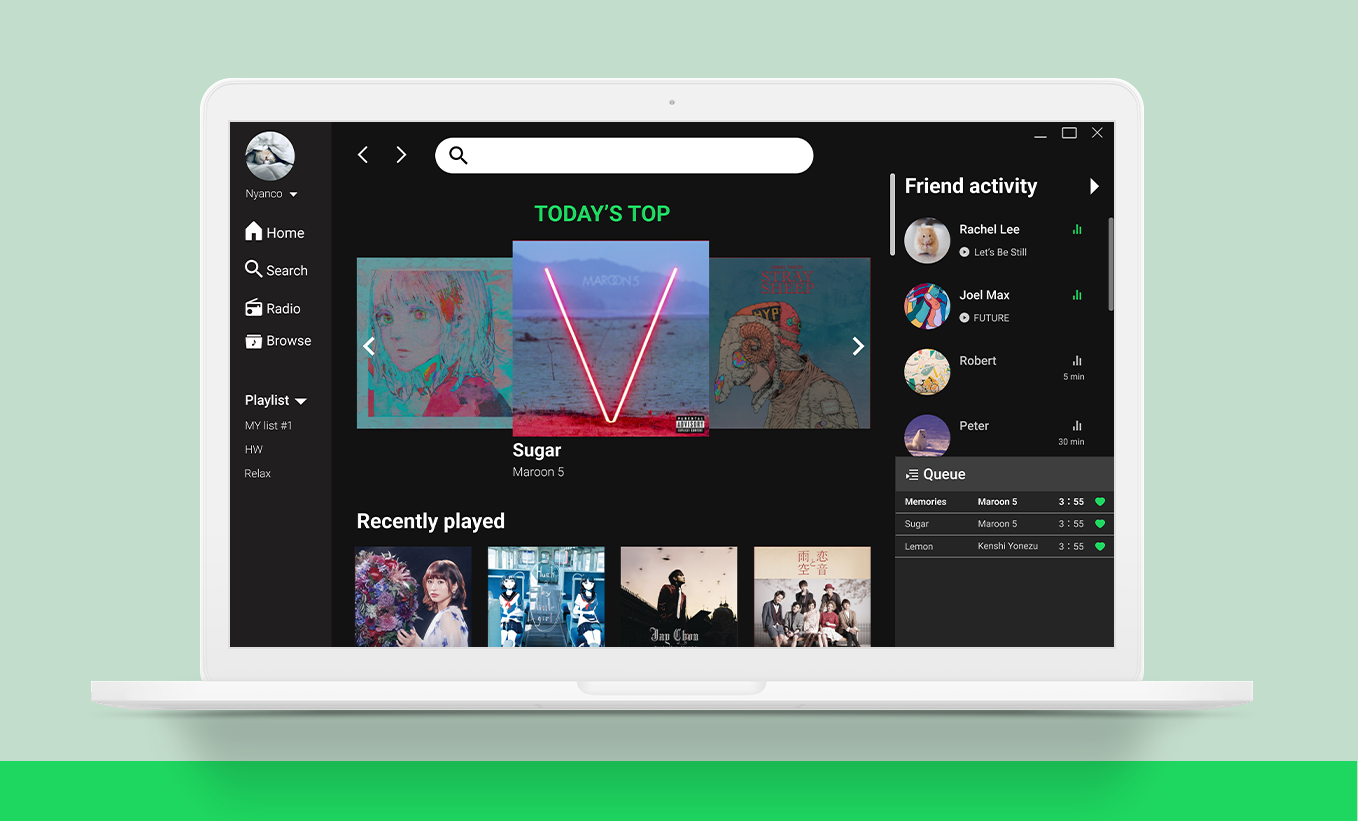Image resolution: width=1358 pixels, height=821 pixels.
Task: Open the Sugar song title
Action: (x=537, y=450)
